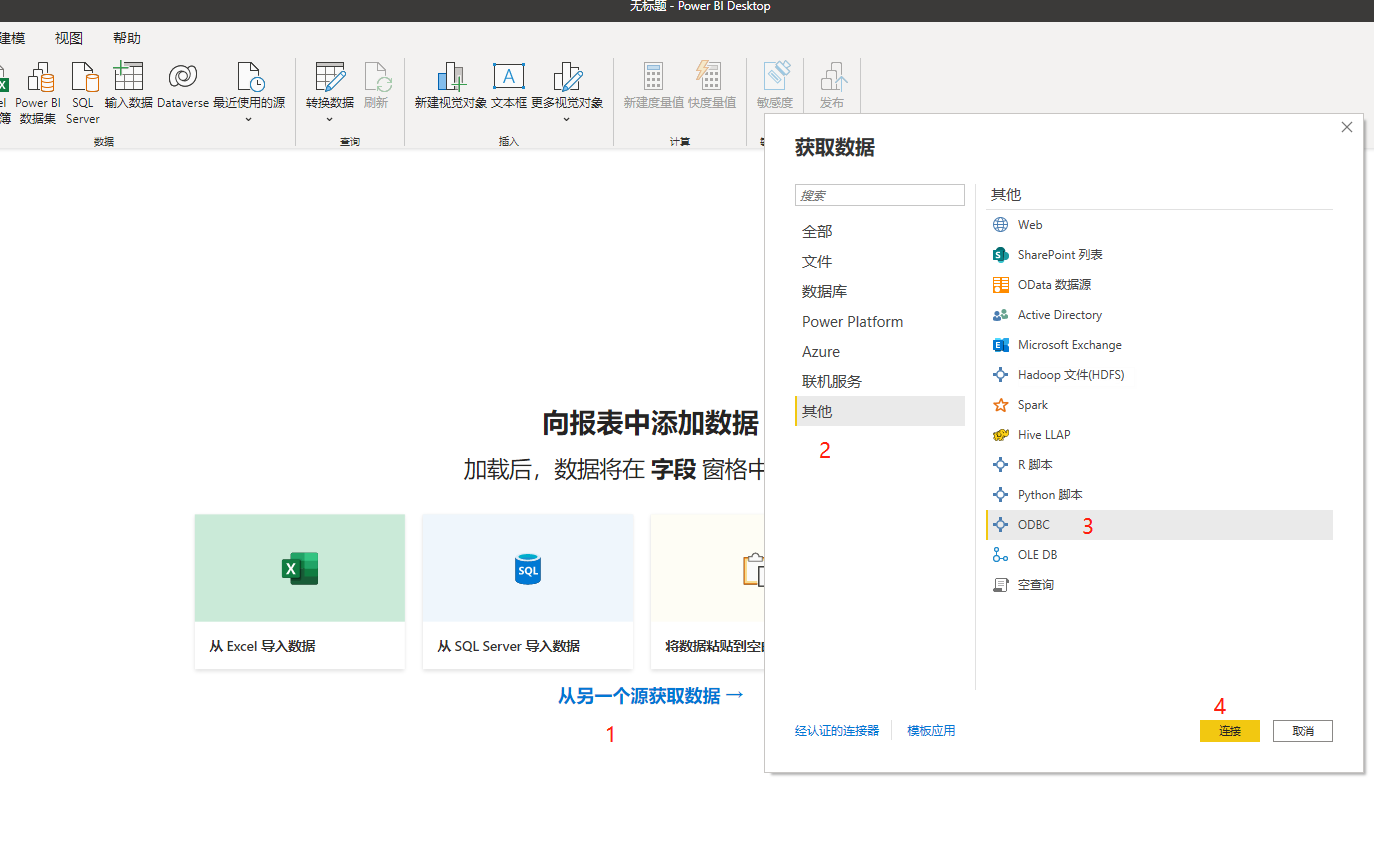Expand the 转换数据 dropdown arrow
This screenshot has width=1374, height=860.
329,119
